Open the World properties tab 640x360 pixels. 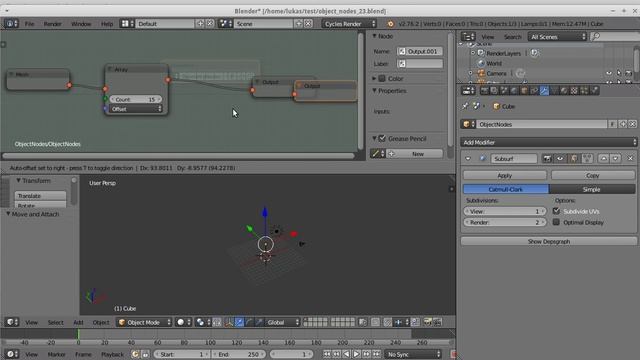pos(514,91)
